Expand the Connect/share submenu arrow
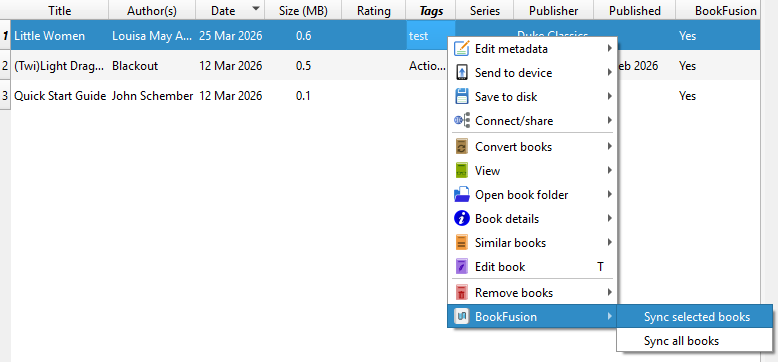 click(609, 120)
